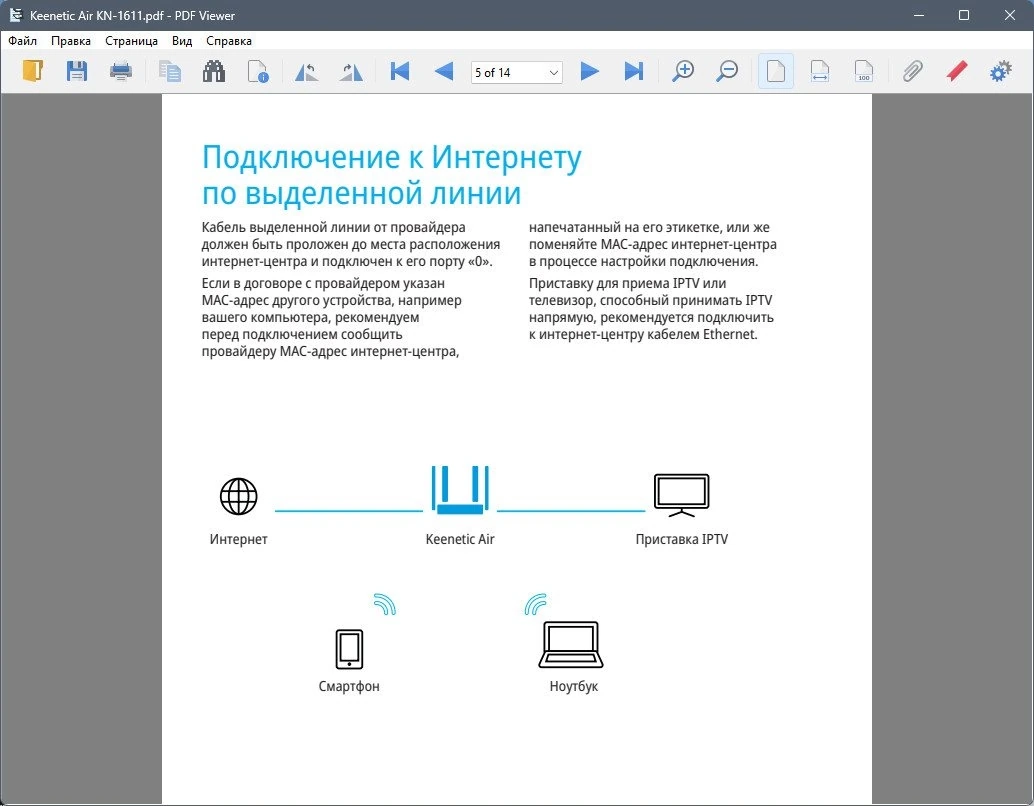
Task: Click the globe Internet diagram icon
Action: [238, 496]
